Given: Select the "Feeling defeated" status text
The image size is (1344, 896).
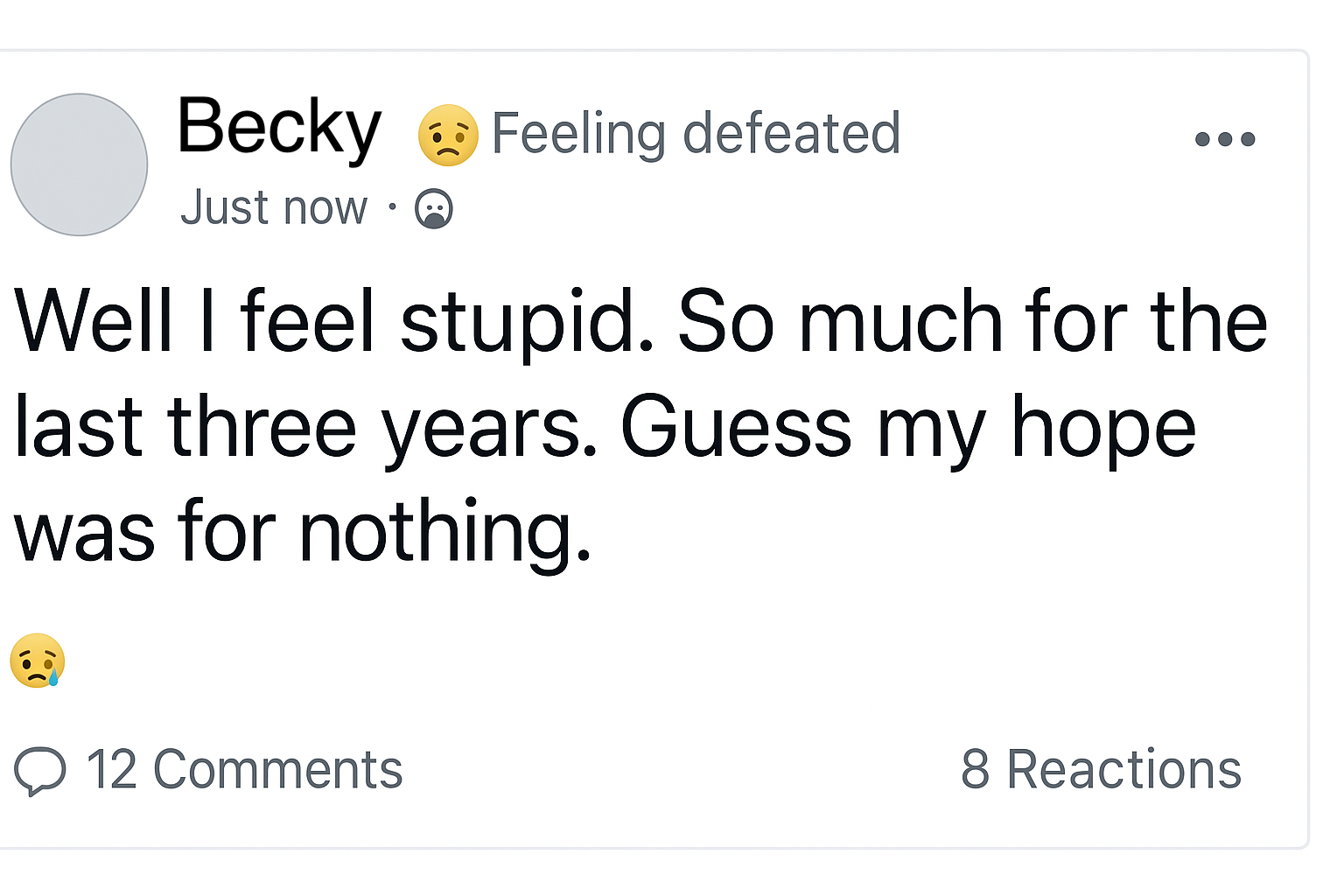Looking at the screenshot, I should pos(696,134).
